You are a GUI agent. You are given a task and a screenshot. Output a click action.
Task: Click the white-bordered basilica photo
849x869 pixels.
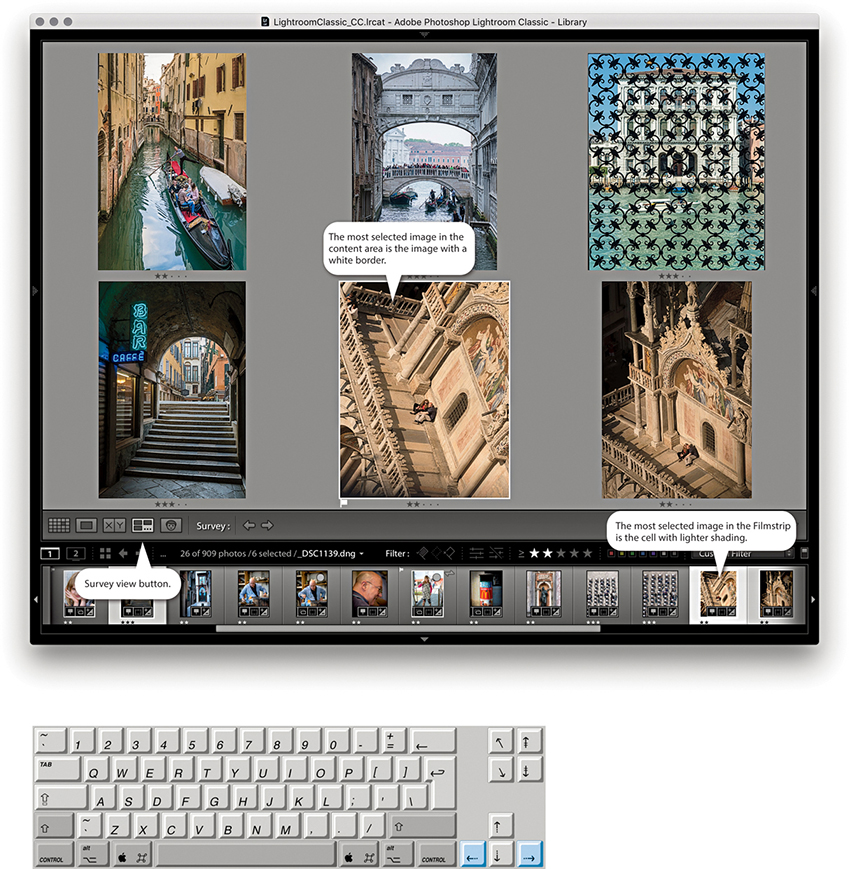coord(424,390)
